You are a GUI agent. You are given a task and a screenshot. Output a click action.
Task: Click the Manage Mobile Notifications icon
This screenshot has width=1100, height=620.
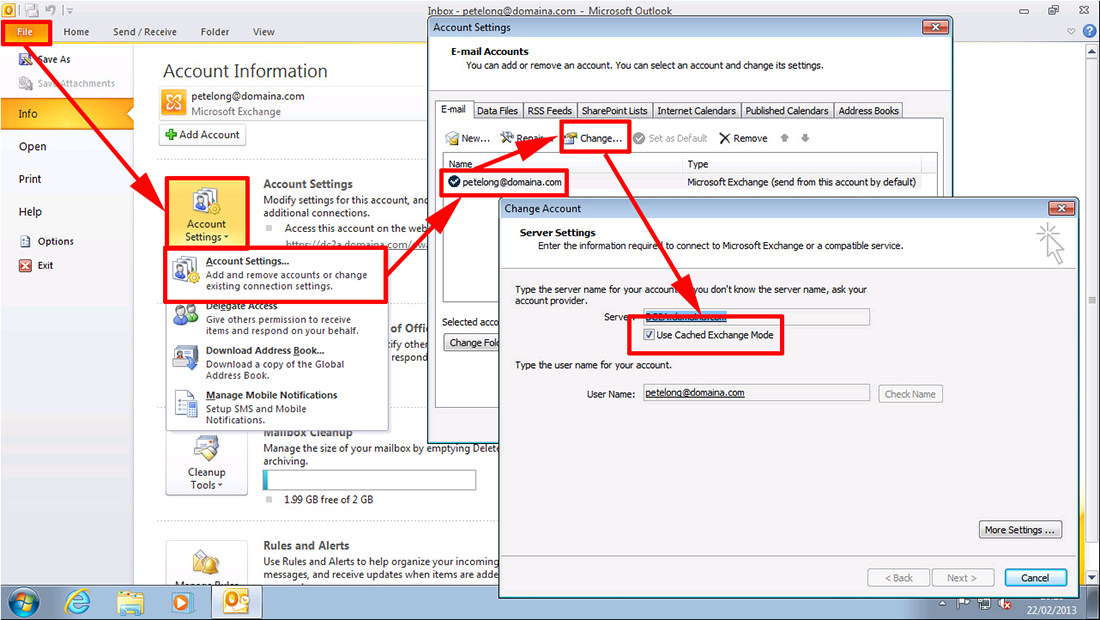pos(186,404)
